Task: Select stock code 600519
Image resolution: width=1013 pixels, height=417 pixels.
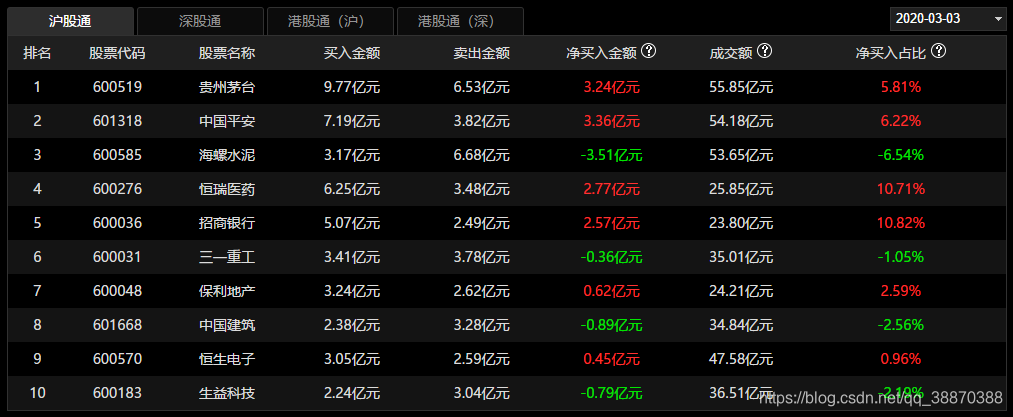Action: coord(117,87)
